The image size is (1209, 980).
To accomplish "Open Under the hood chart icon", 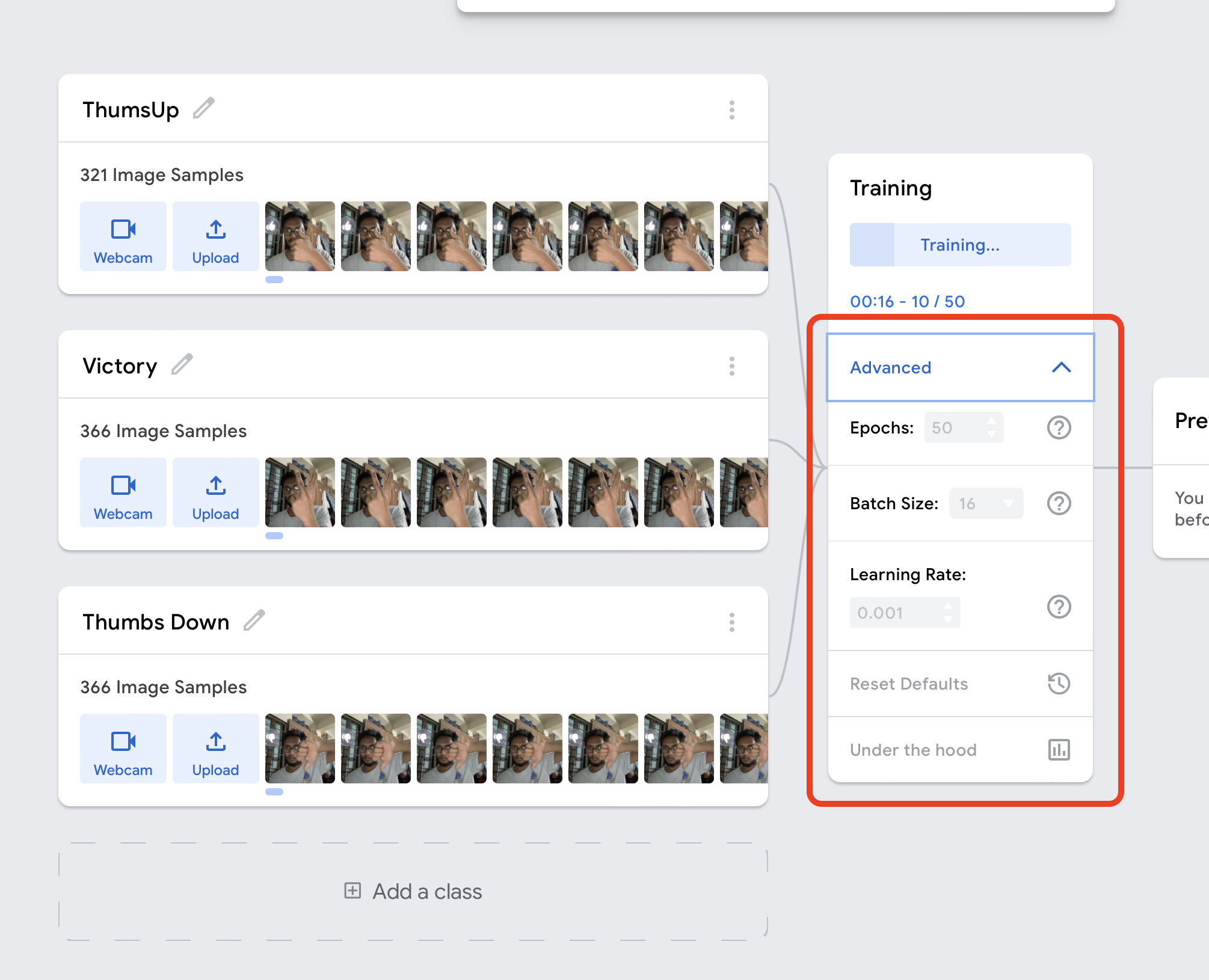I will 1059,750.
